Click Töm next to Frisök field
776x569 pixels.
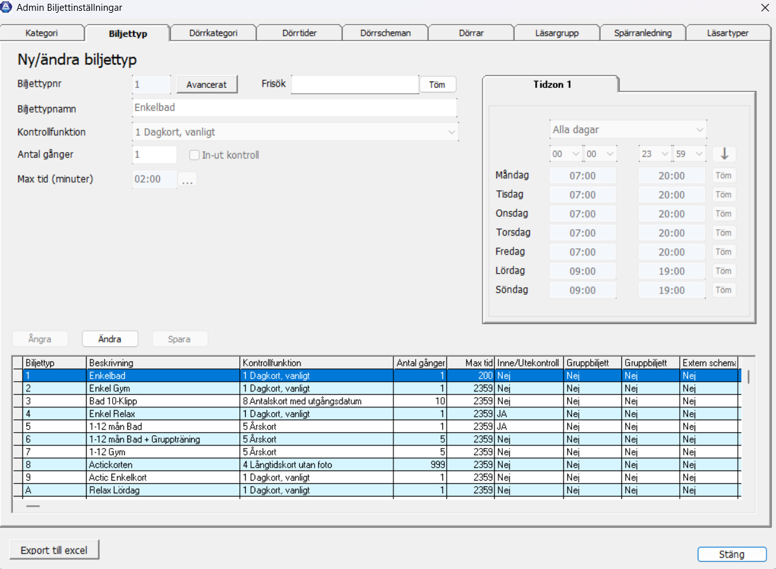pyautogui.click(x=437, y=85)
